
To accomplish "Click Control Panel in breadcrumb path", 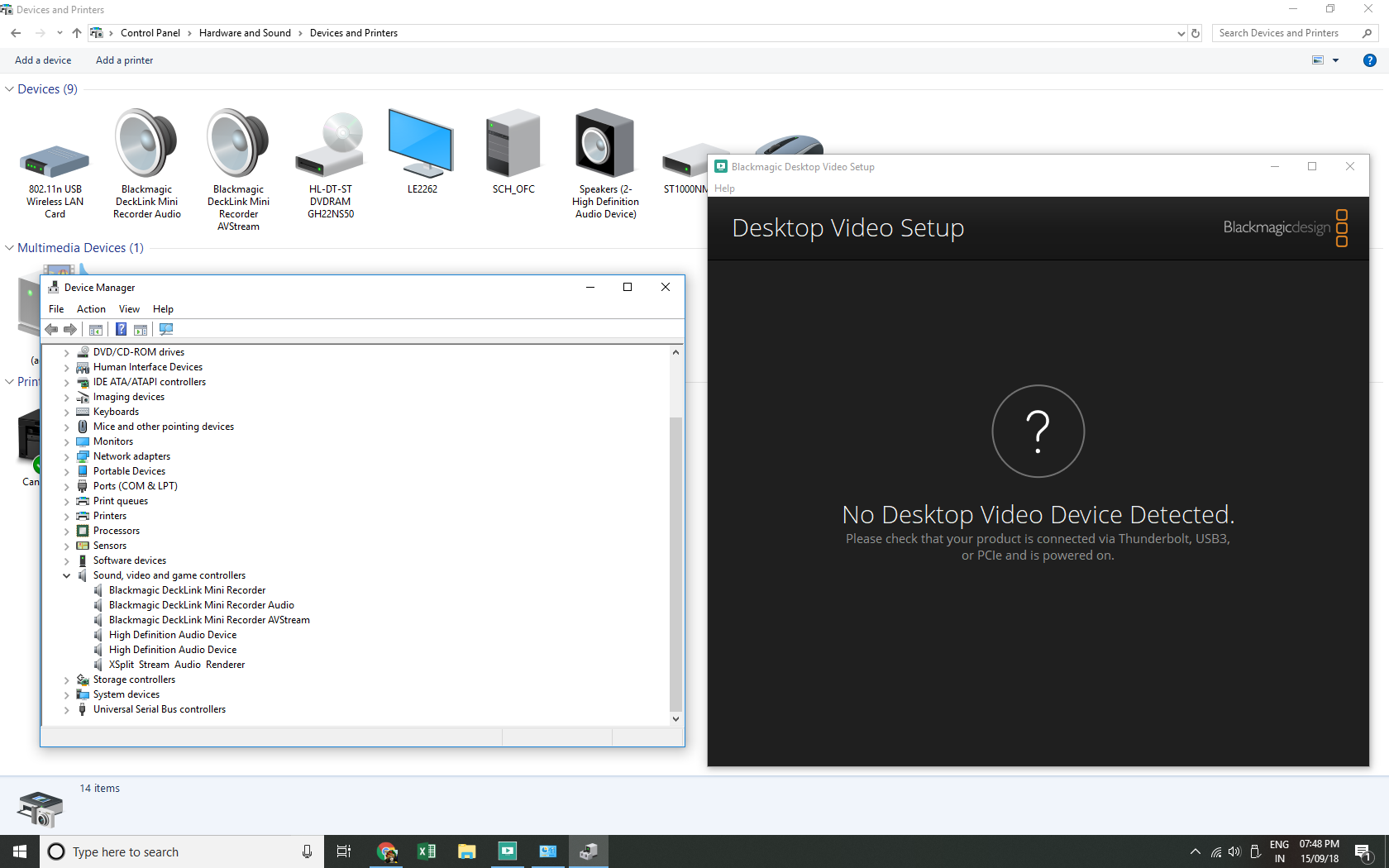I will point(150,33).
